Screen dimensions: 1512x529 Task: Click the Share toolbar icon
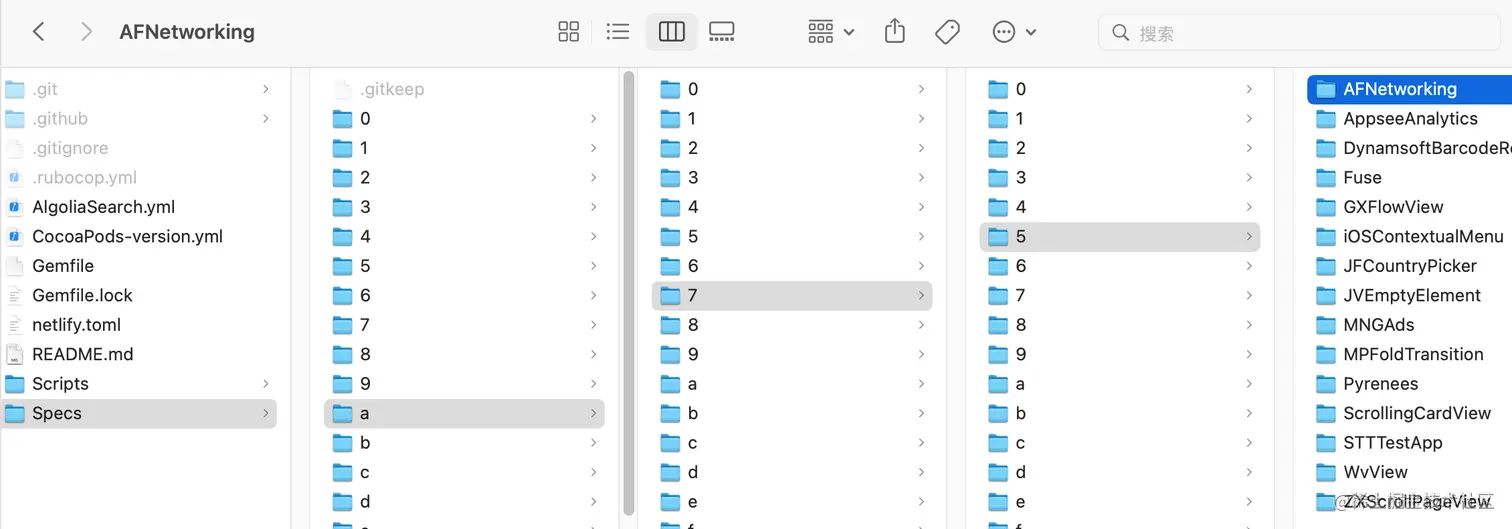click(895, 32)
